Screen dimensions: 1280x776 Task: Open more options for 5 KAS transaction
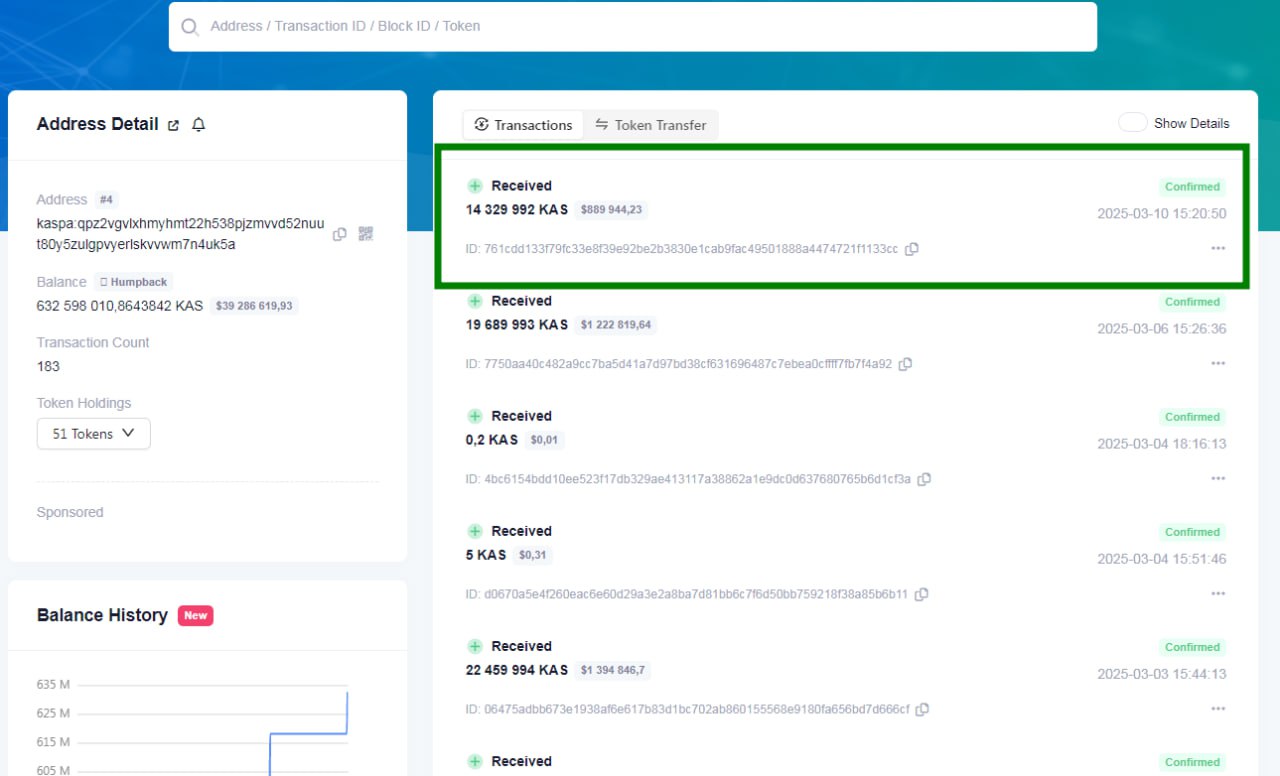click(1218, 593)
